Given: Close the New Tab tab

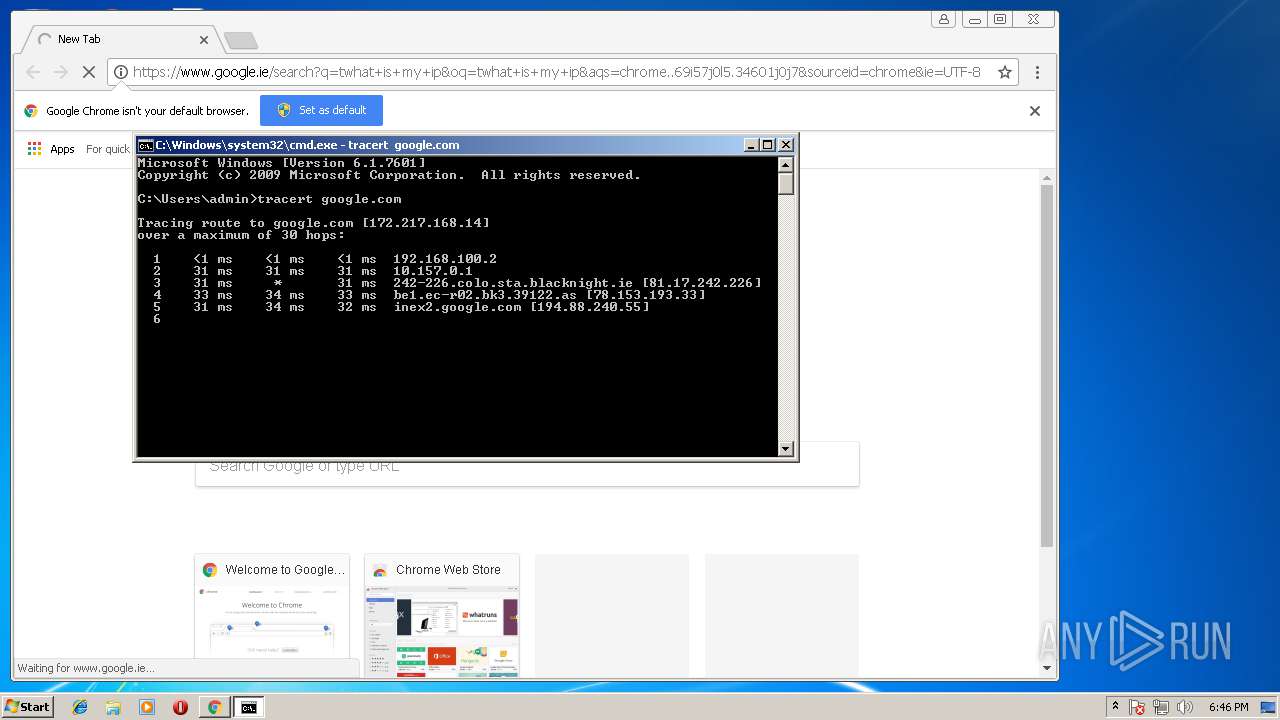Looking at the screenshot, I should click(x=204, y=40).
